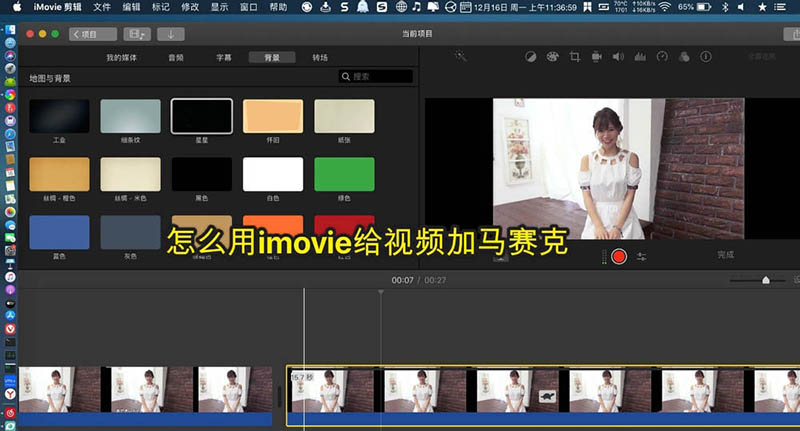
Task: Switch to the 转场 tab
Action: [x=320, y=58]
